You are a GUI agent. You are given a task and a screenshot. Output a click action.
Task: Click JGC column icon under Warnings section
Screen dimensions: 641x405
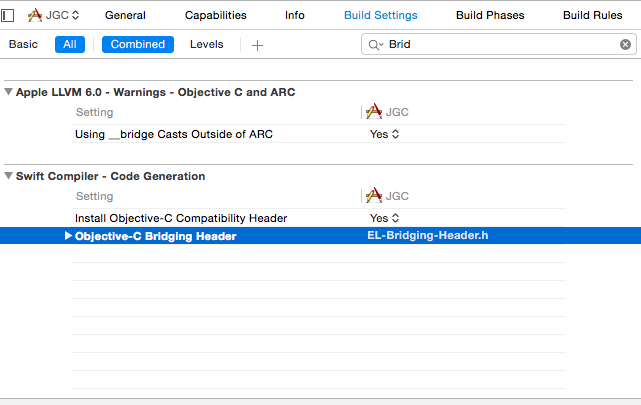tap(374, 112)
